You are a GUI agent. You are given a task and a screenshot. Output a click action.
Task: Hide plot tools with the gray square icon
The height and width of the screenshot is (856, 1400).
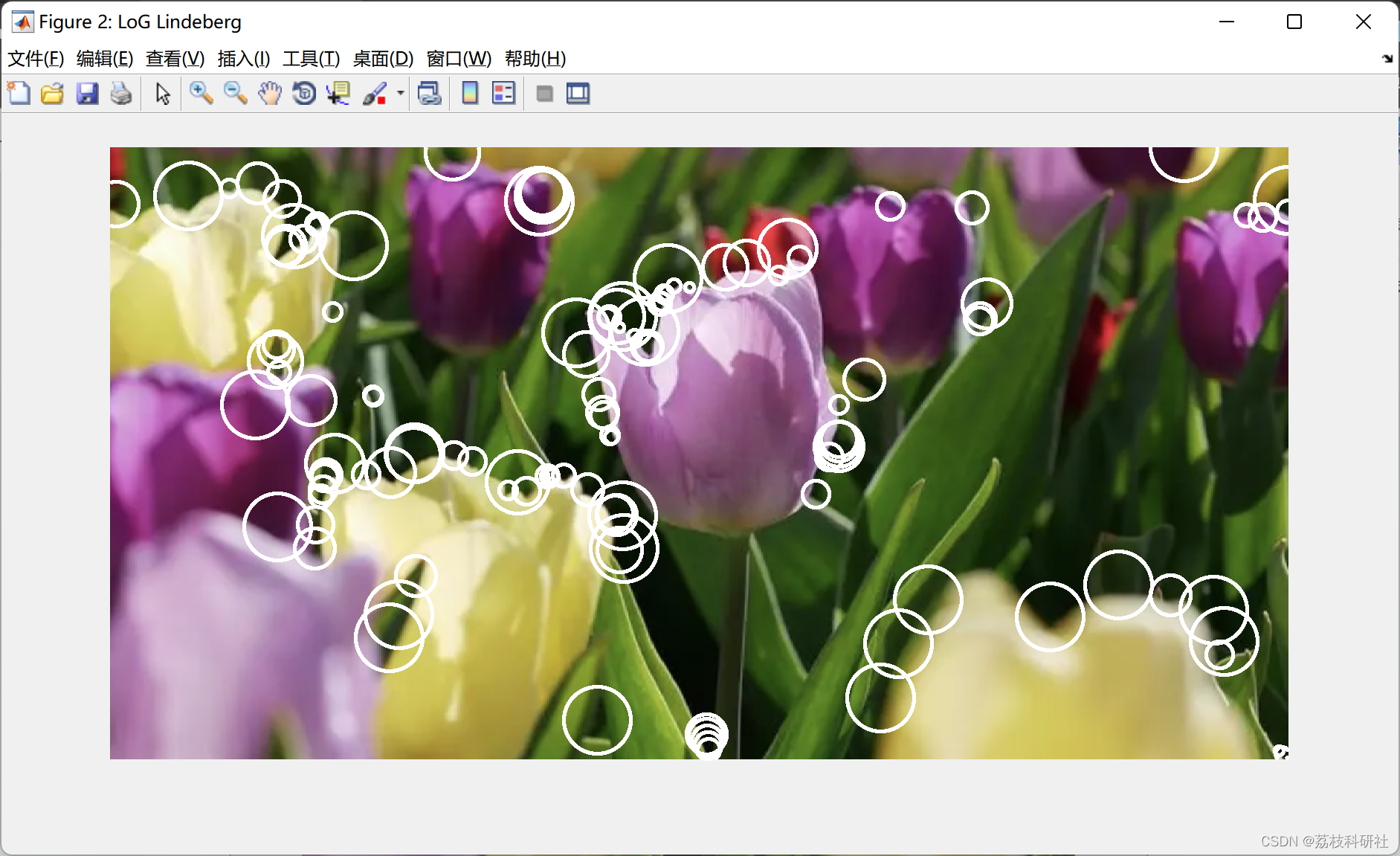point(544,94)
